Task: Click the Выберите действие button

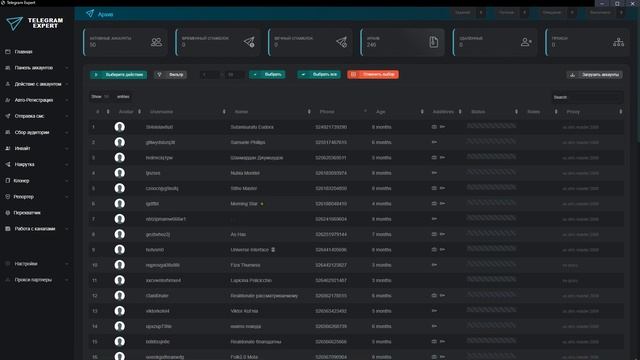Action: click(118, 75)
